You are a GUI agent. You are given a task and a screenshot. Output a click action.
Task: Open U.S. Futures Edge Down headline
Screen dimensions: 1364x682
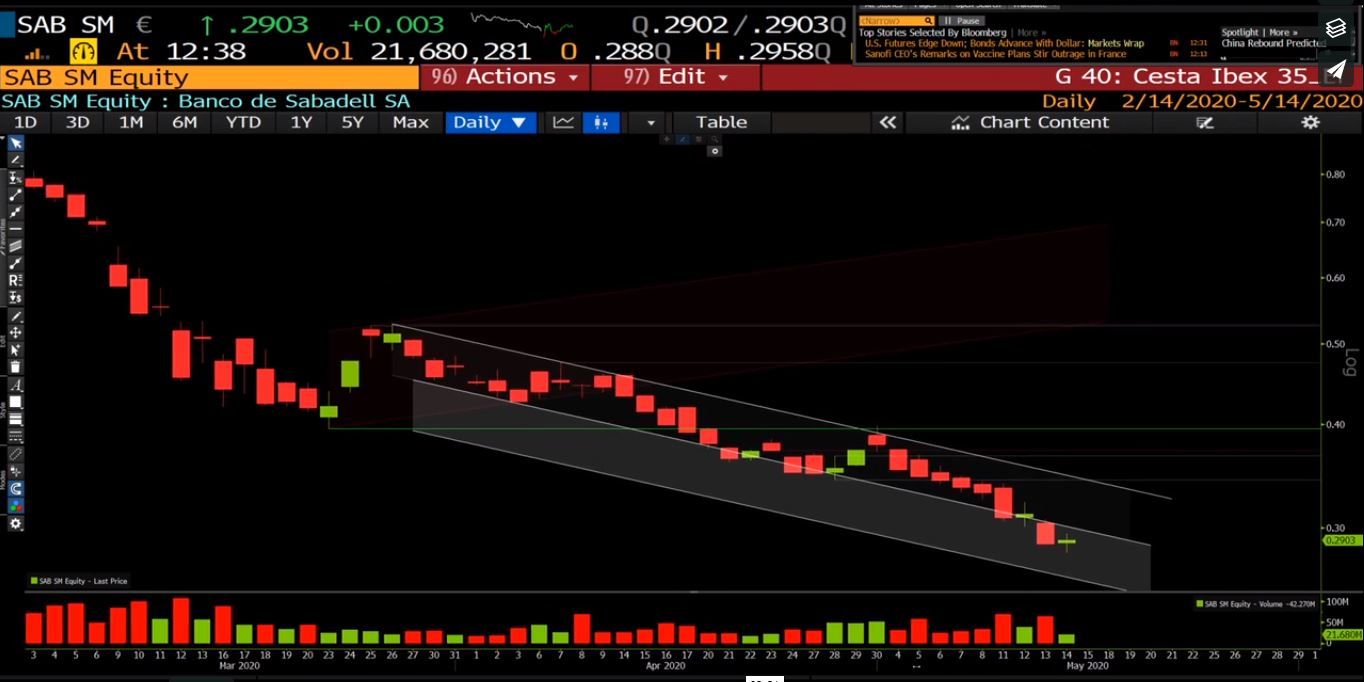click(x=1004, y=43)
